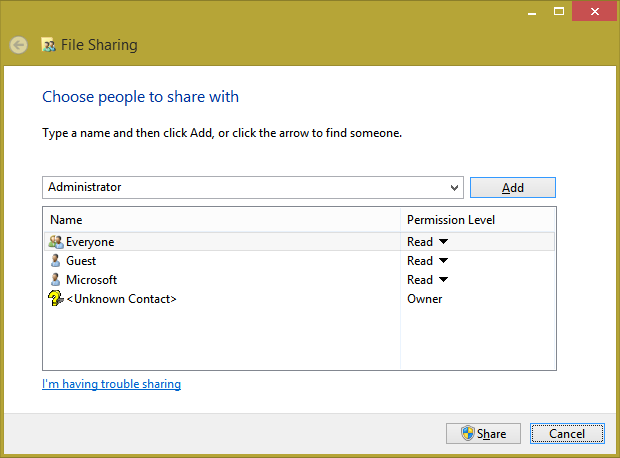Image resolution: width=620 pixels, height=458 pixels.
Task: Click the Owner permission text
Action: click(425, 299)
